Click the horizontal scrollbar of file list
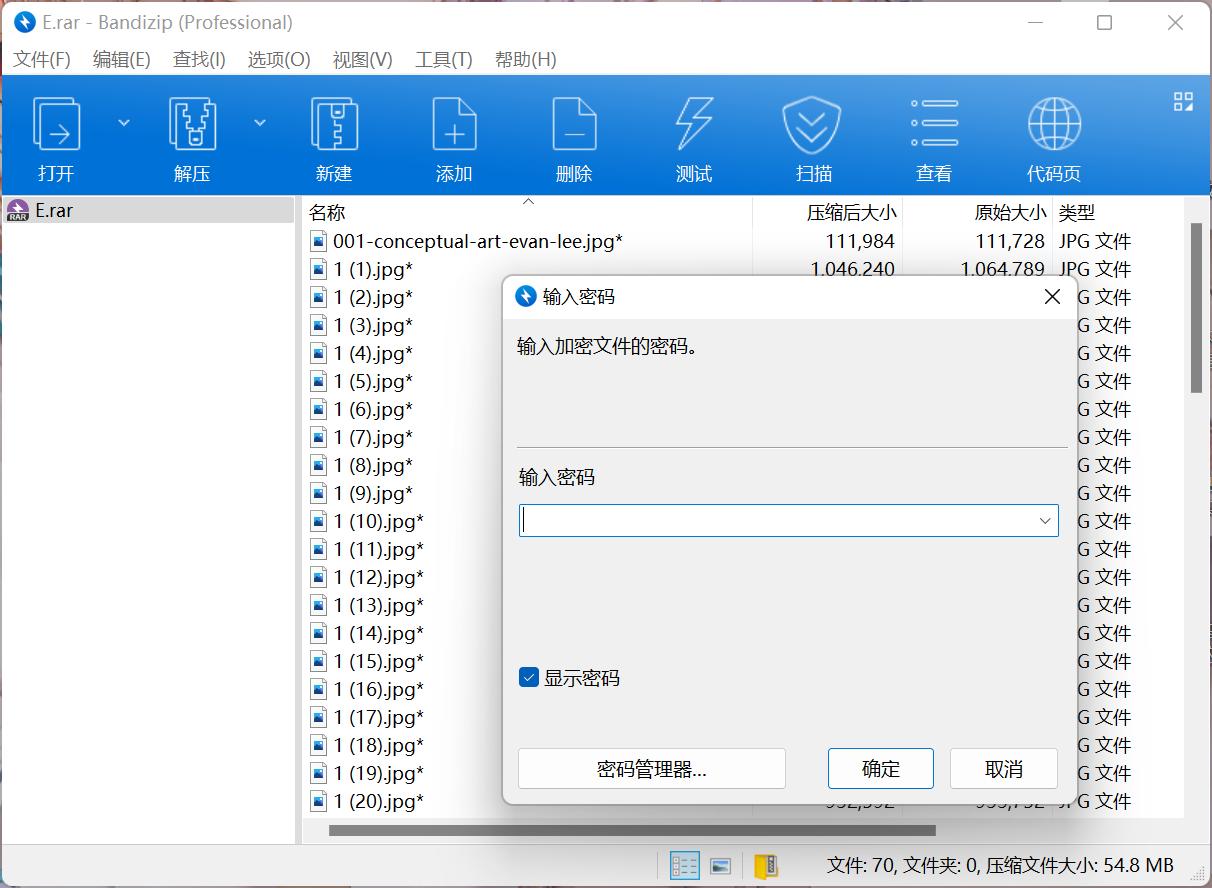 pos(632,830)
